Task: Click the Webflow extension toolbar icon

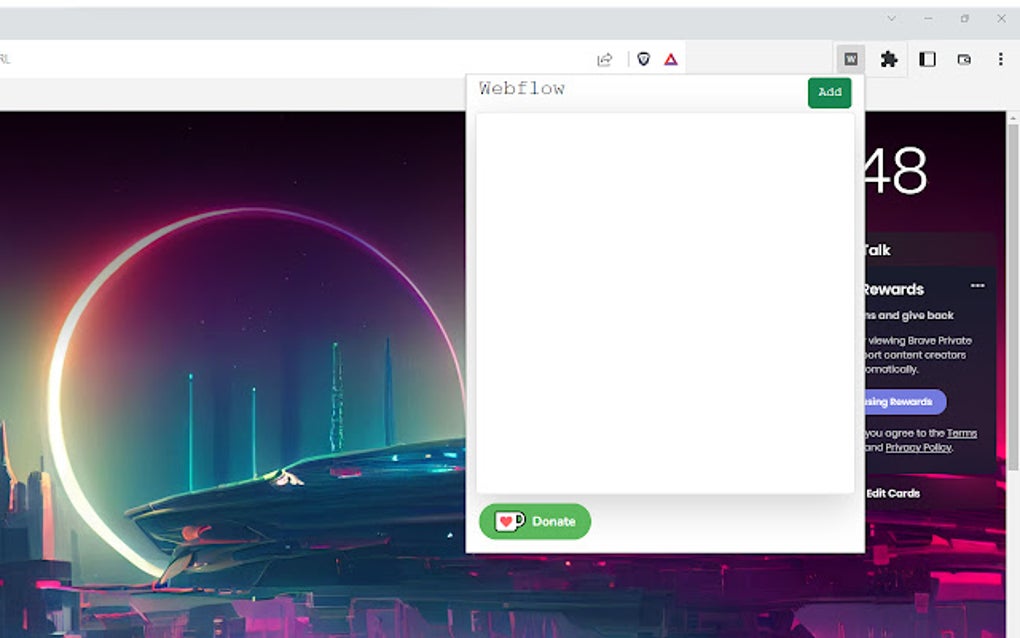Action: point(851,59)
